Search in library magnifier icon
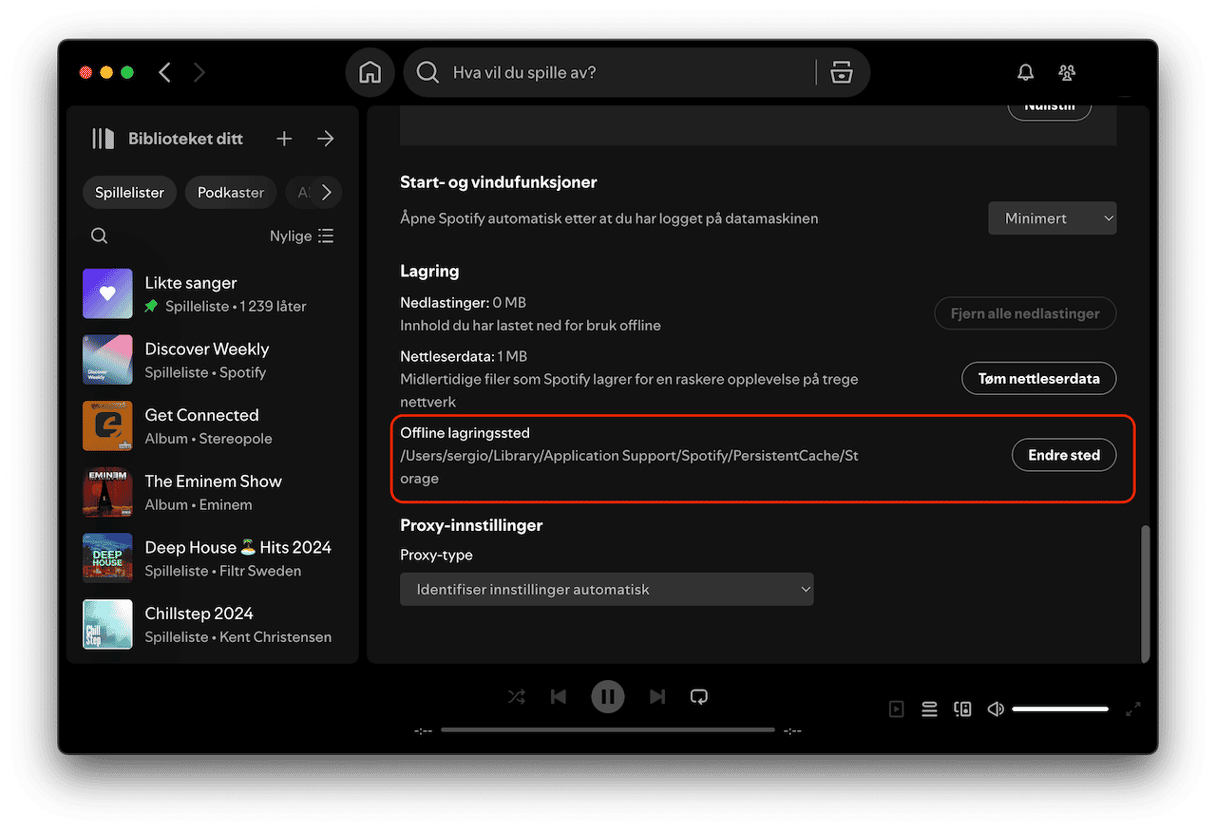The image size is (1216, 831). [99, 236]
